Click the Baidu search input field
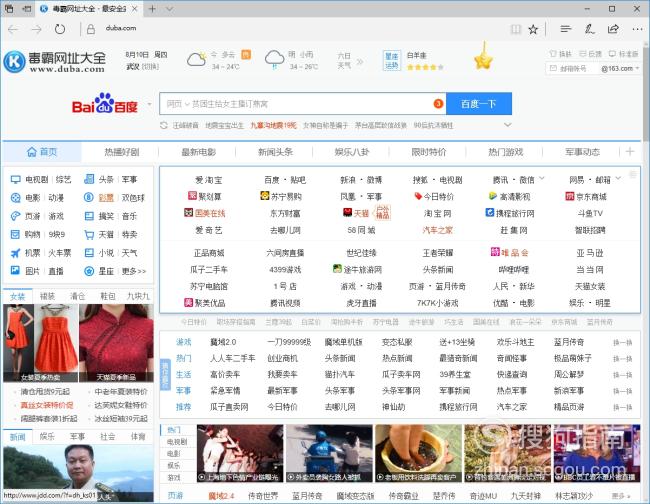The height and width of the screenshot is (504, 650). point(303,104)
